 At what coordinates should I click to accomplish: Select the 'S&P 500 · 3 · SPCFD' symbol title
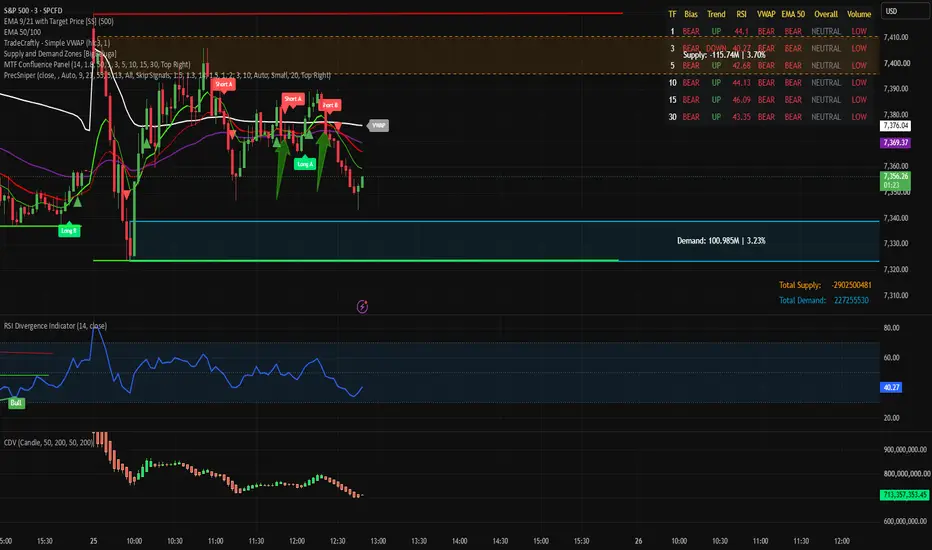coord(33,10)
